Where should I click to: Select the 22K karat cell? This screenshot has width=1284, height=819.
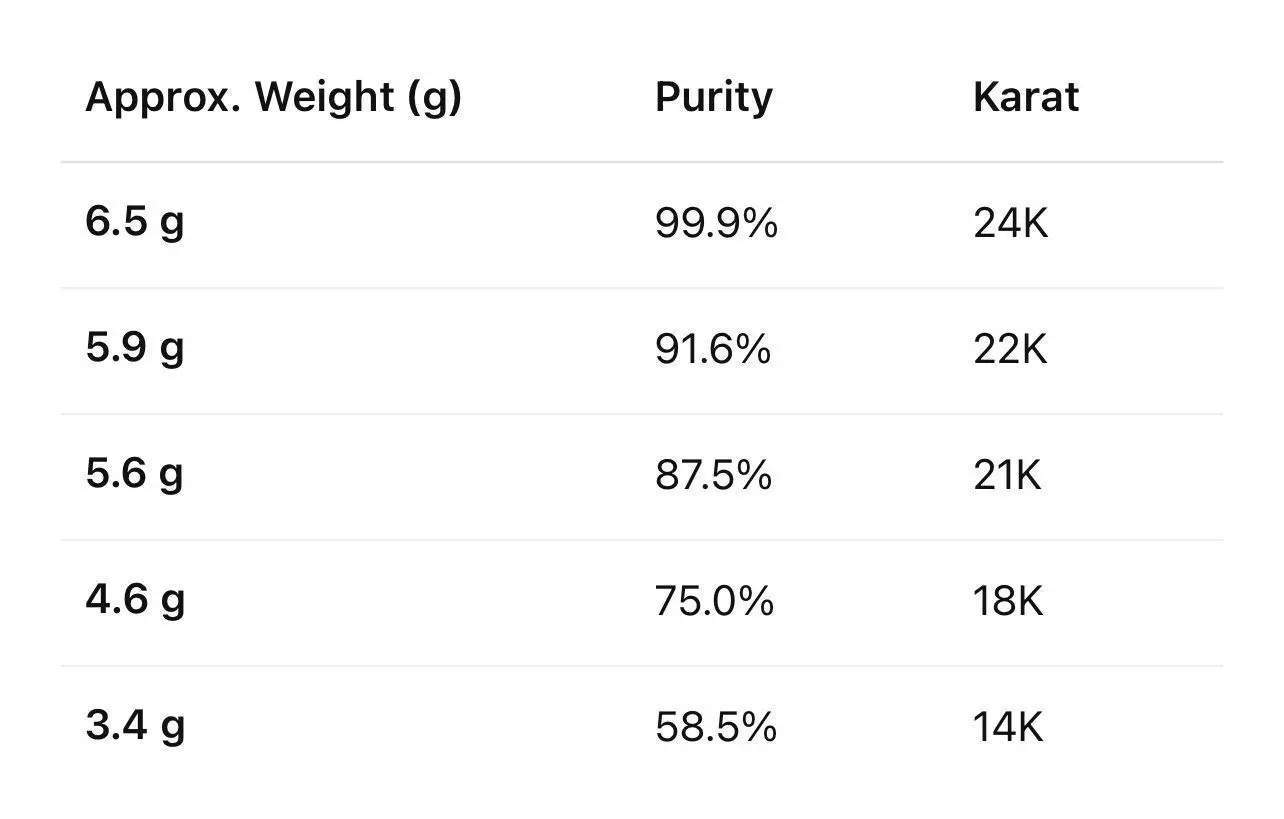click(x=1010, y=350)
